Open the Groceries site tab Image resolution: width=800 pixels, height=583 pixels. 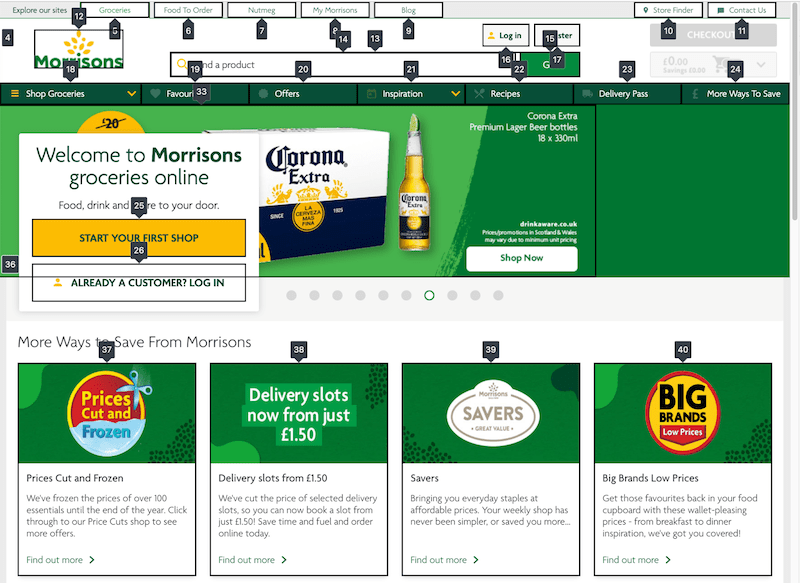click(115, 10)
